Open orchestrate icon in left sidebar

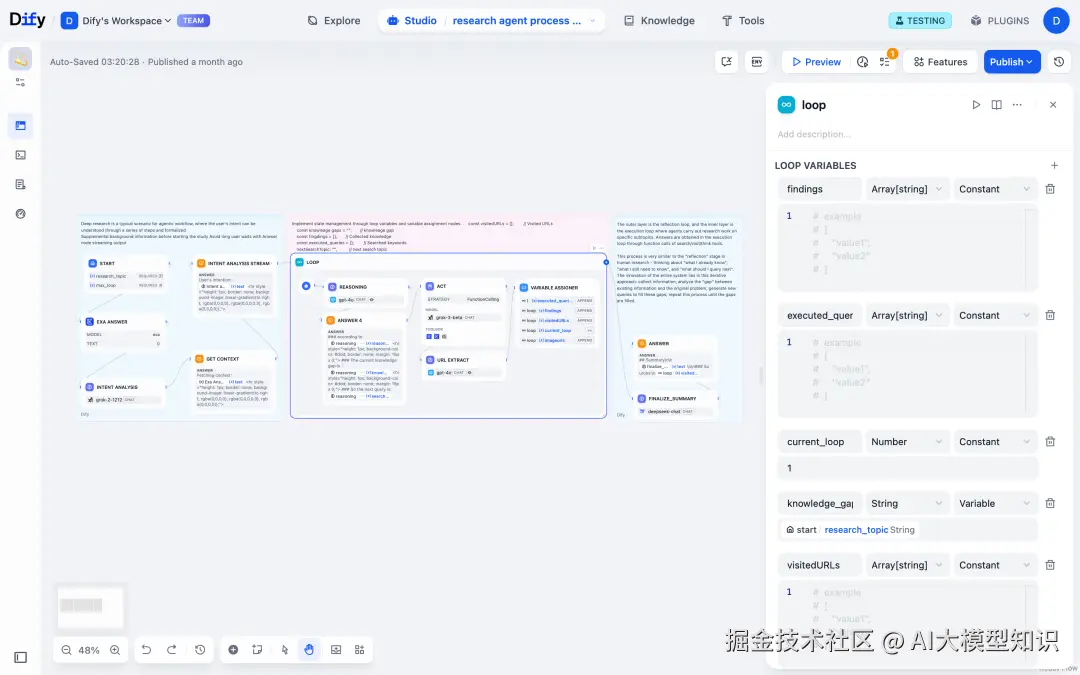point(21,125)
